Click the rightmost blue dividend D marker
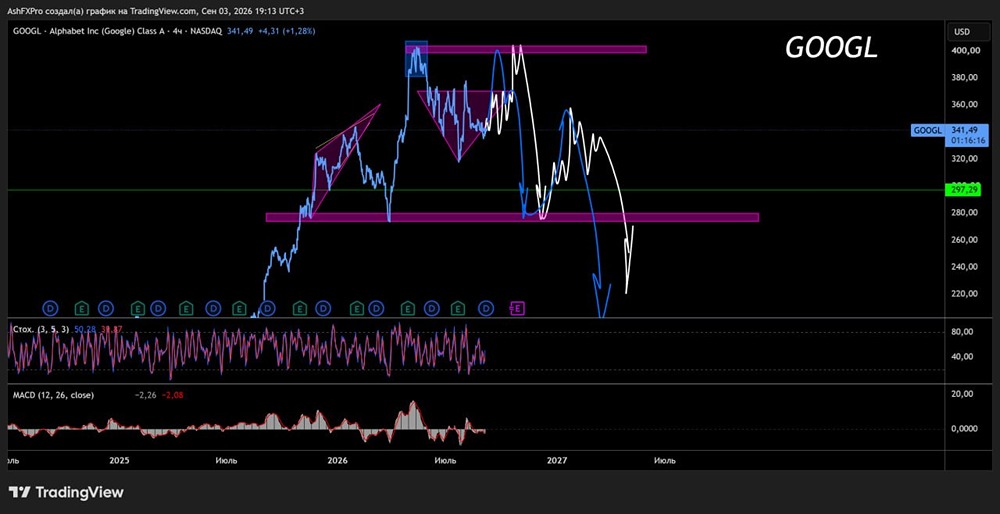The height and width of the screenshot is (514, 1000). tap(487, 309)
